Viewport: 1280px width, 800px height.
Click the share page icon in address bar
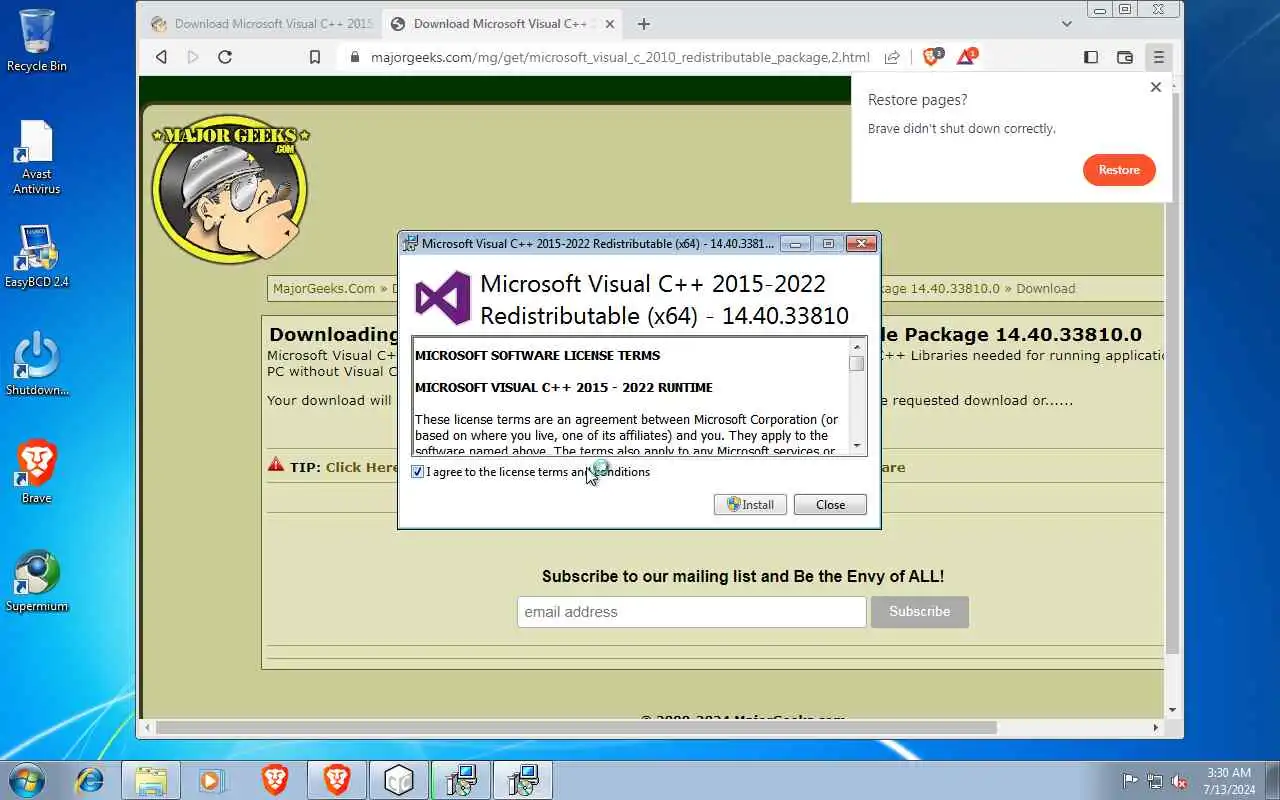pyautogui.click(x=892, y=57)
